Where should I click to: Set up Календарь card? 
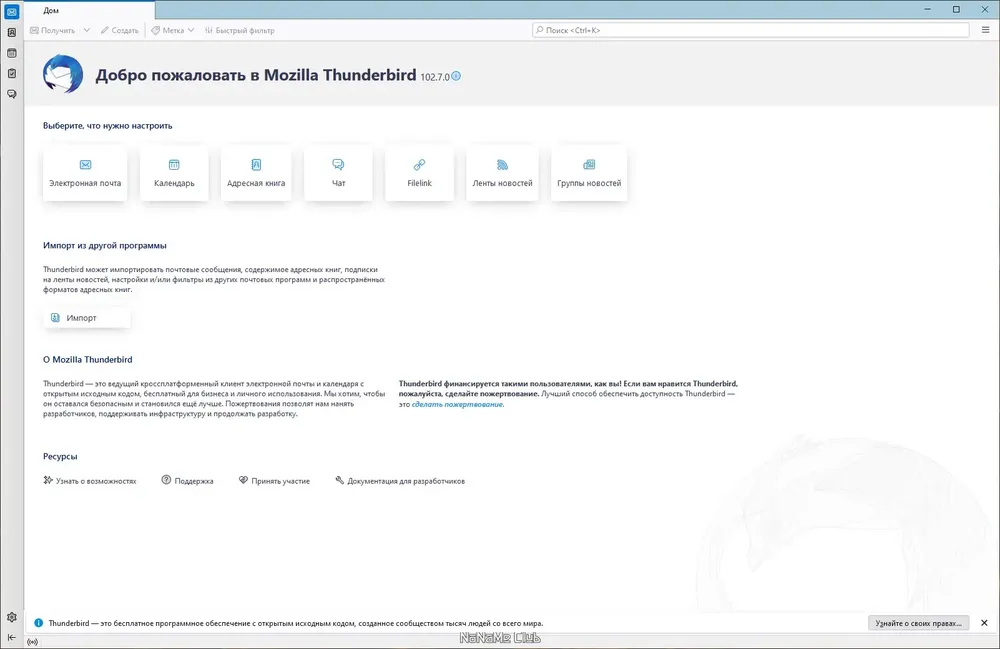(174, 173)
